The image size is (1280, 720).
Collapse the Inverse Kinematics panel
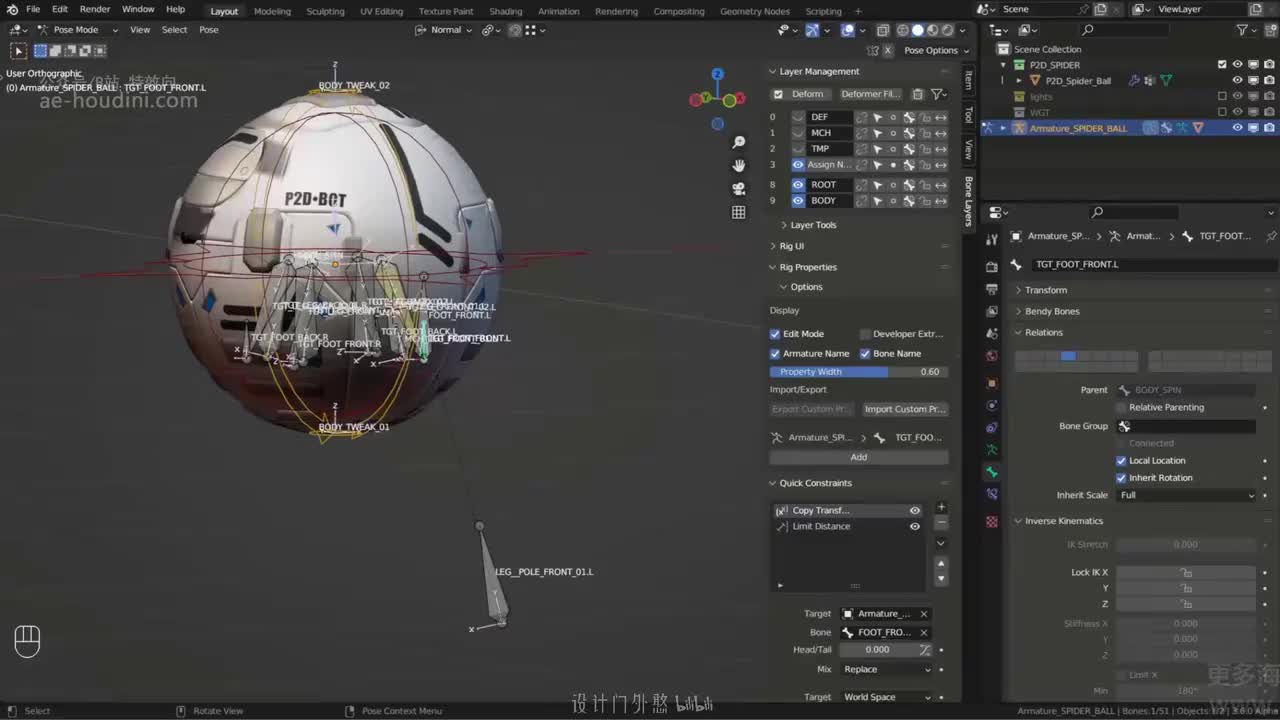[1063, 521]
